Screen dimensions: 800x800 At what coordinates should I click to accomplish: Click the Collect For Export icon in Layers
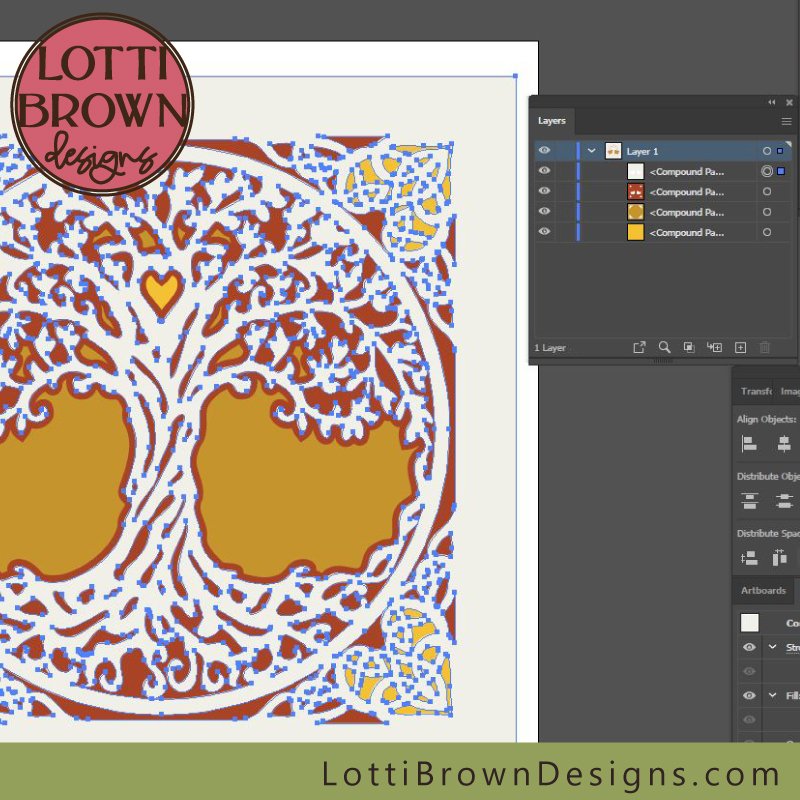pyautogui.click(x=639, y=347)
